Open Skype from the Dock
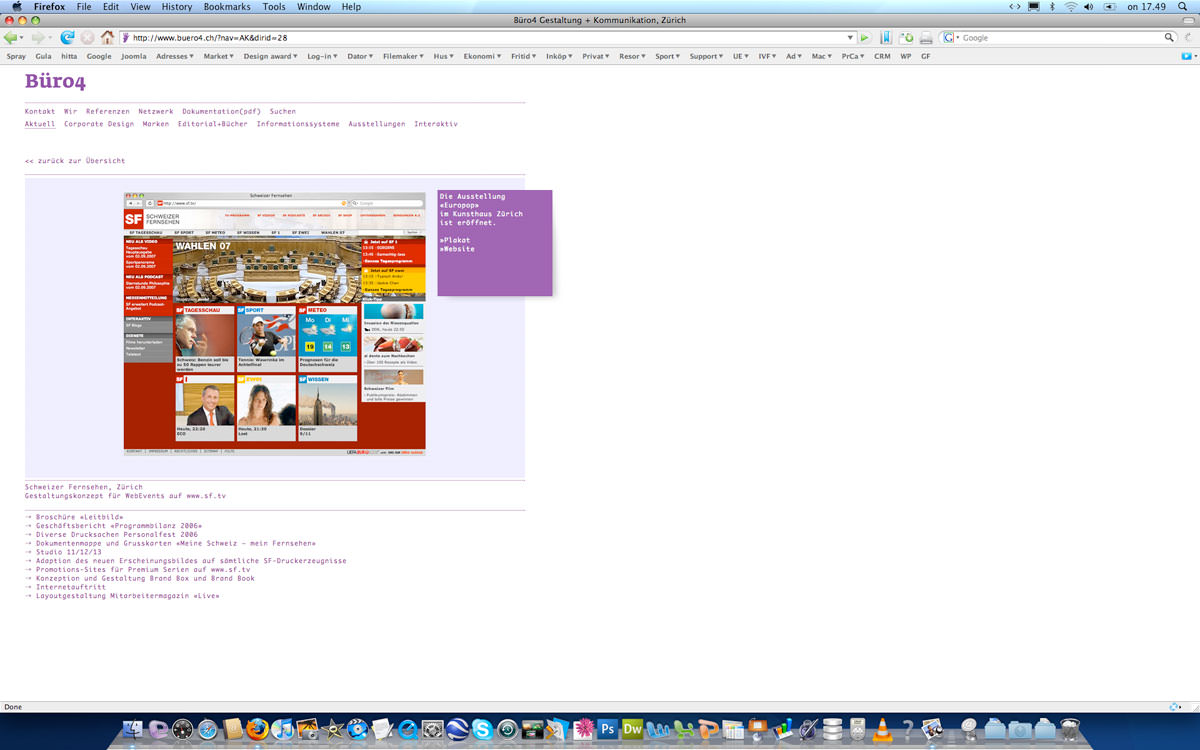This screenshot has height=750, width=1200. [483, 728]
